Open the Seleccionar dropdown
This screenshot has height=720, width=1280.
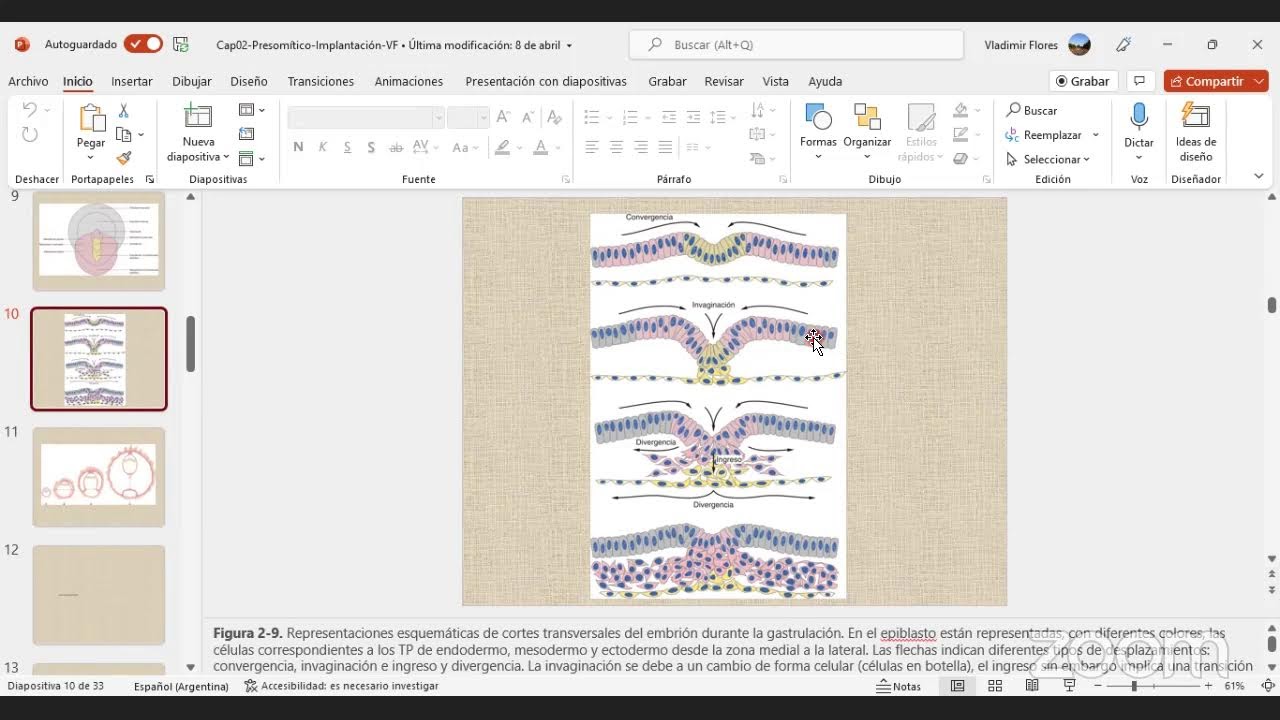(1048, 159)
